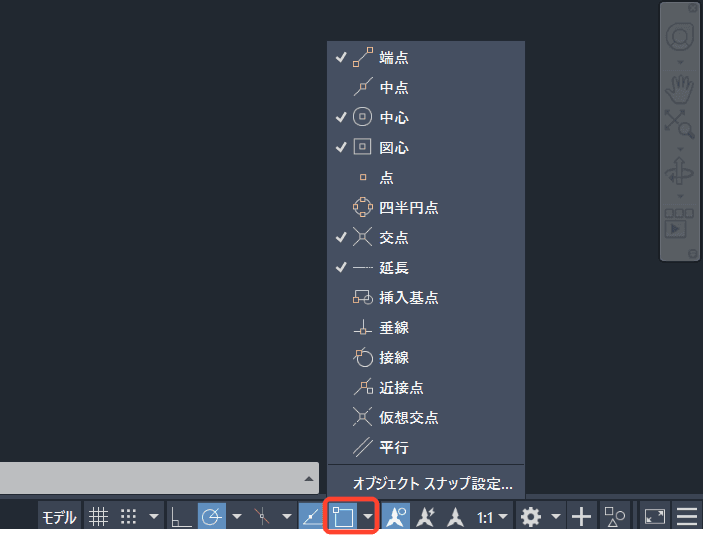Click the Orbit tool in navigation bar

pos(680,173)
